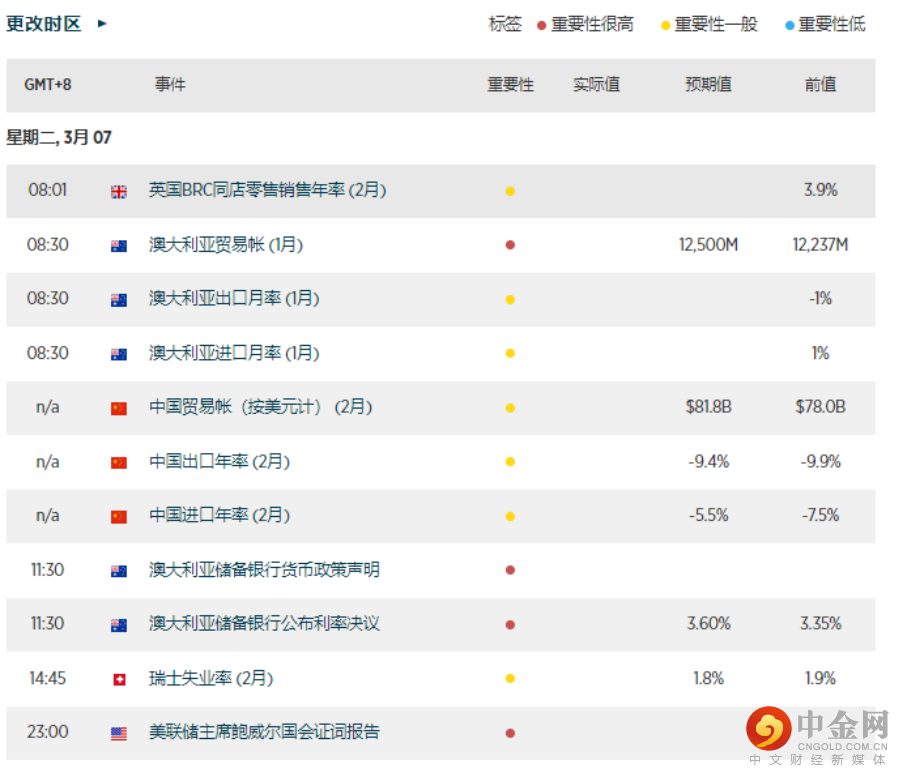The width and height of the screenshot is (903, 778).
Task: Click red importance dot for 澳大利亚贸易帐
Action: [x=510, y=245]
